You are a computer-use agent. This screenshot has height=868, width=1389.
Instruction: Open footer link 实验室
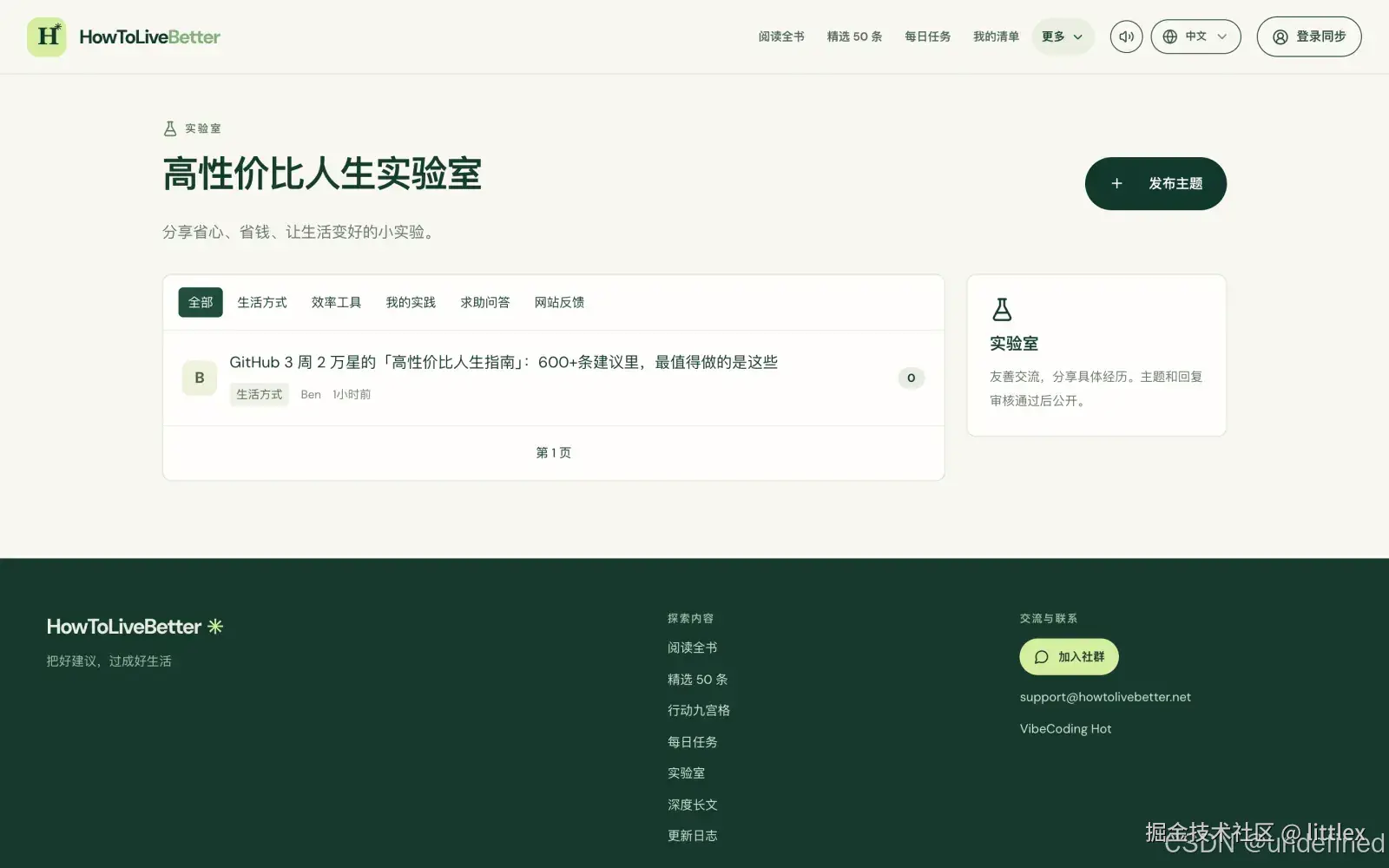687,773
